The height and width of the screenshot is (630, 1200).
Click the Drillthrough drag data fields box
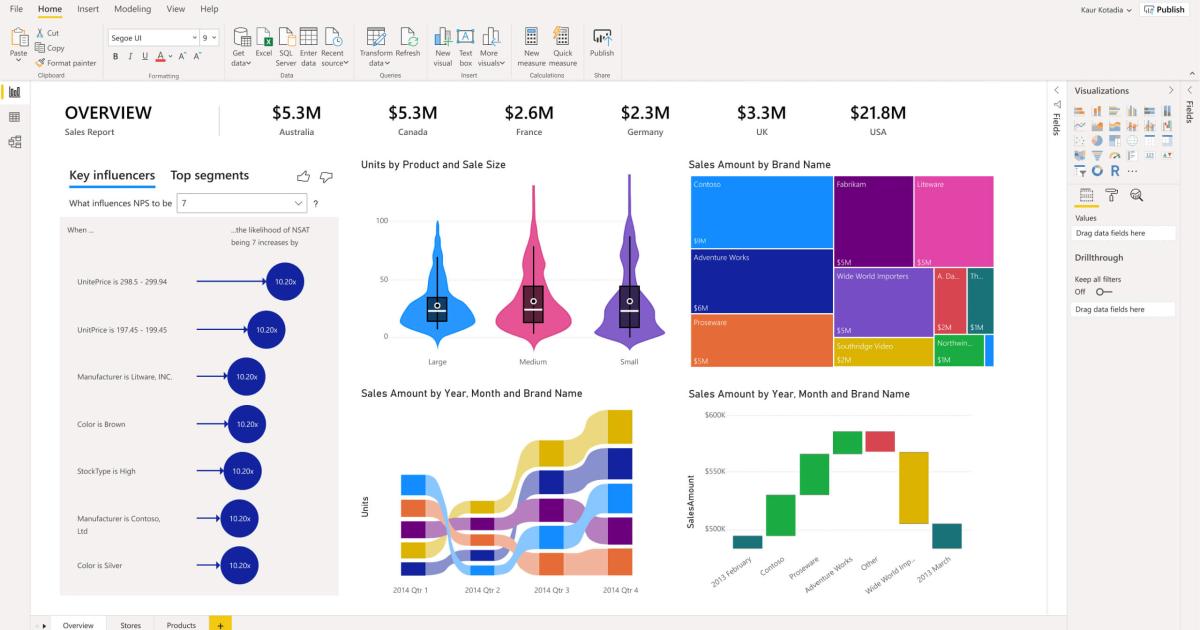click(x=1125, y=310)
